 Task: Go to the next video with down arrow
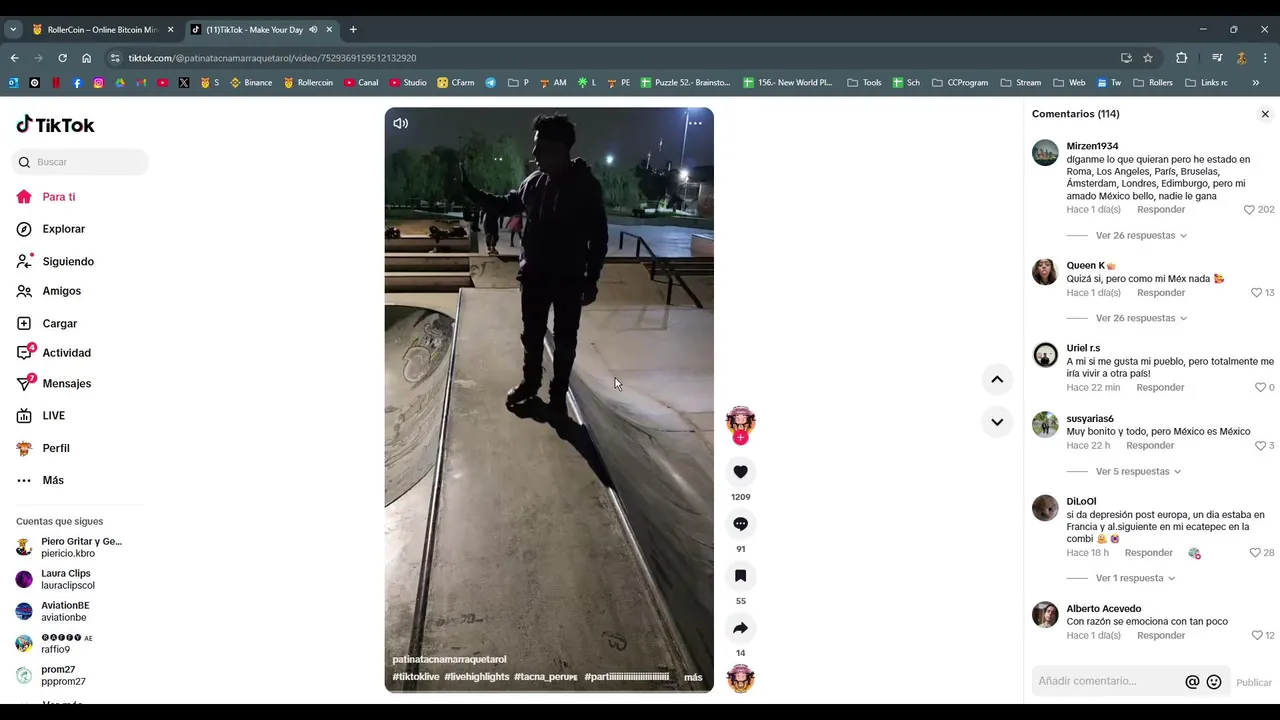[x=997, y=422]
